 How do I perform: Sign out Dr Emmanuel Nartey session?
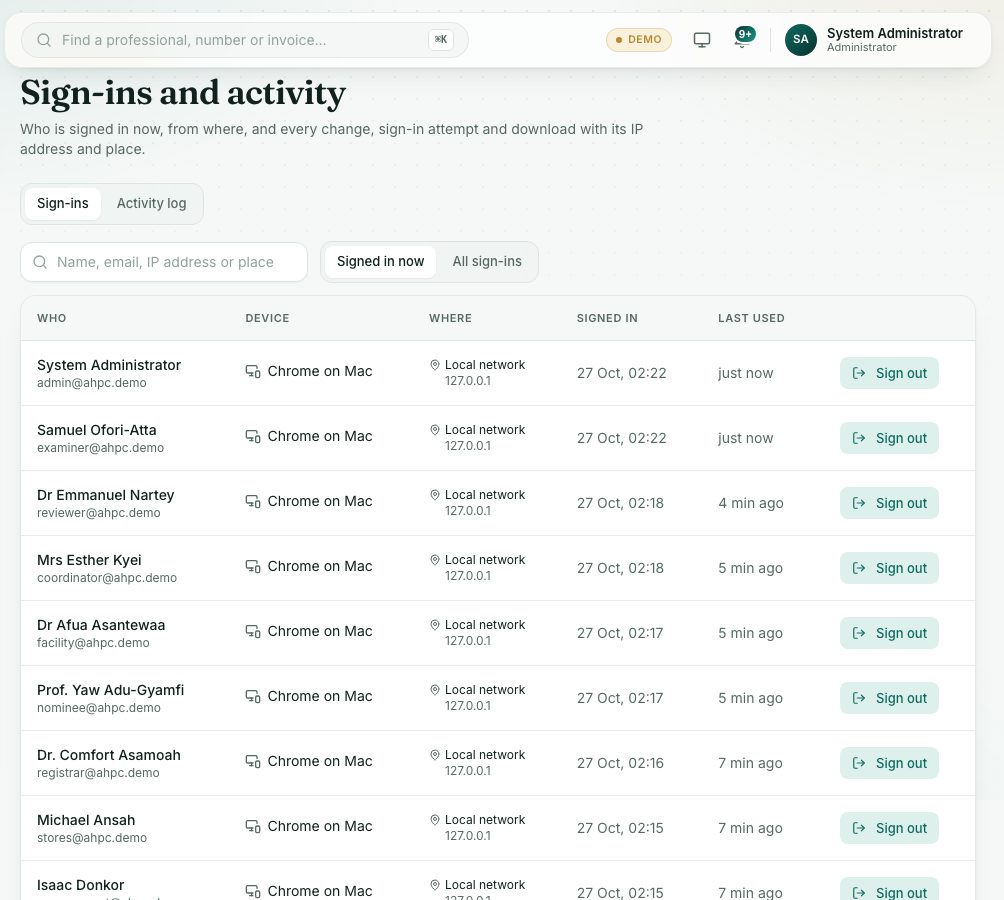tap(889, 503)
